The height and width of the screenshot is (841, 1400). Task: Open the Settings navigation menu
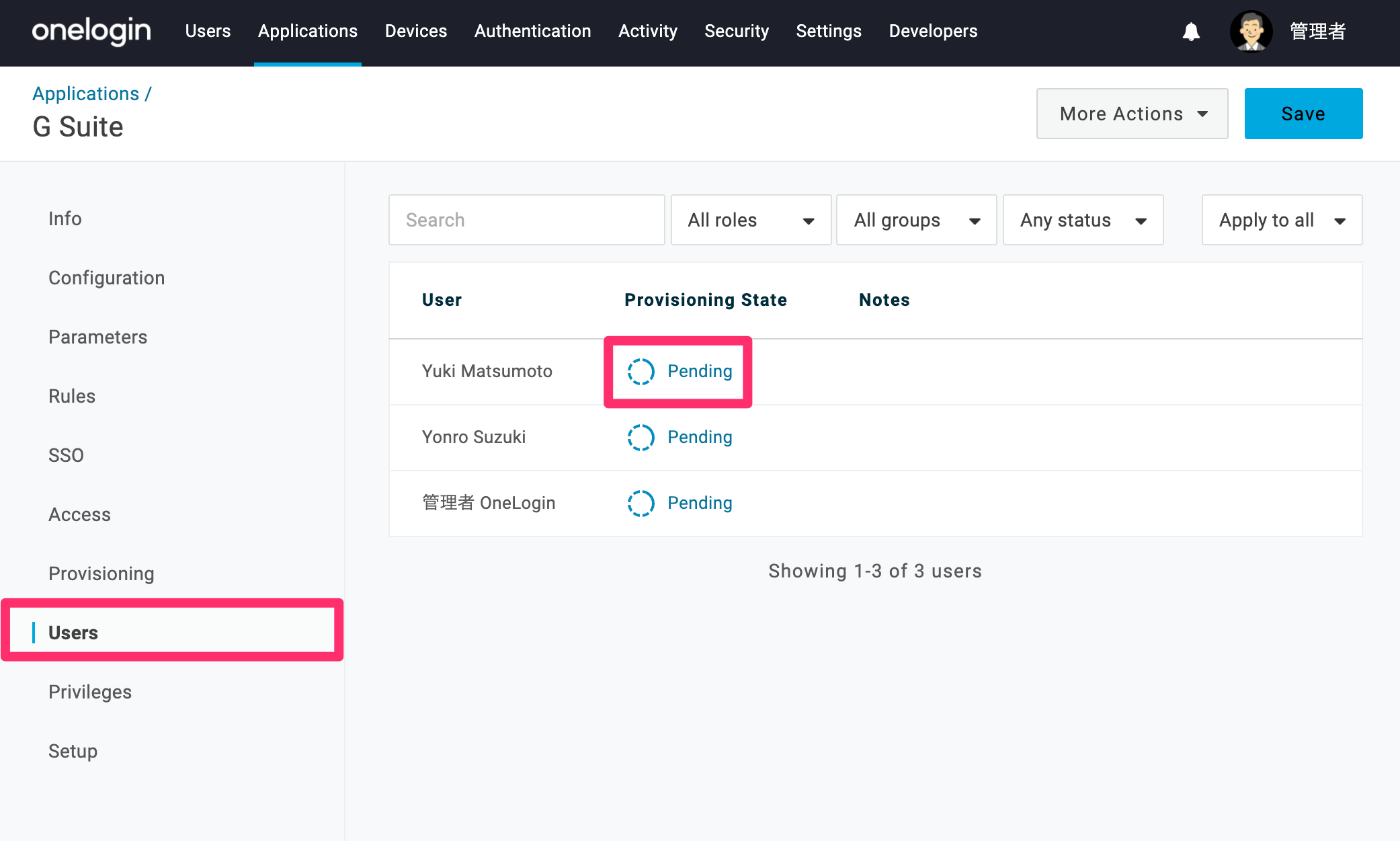click(x=829, y=31)
